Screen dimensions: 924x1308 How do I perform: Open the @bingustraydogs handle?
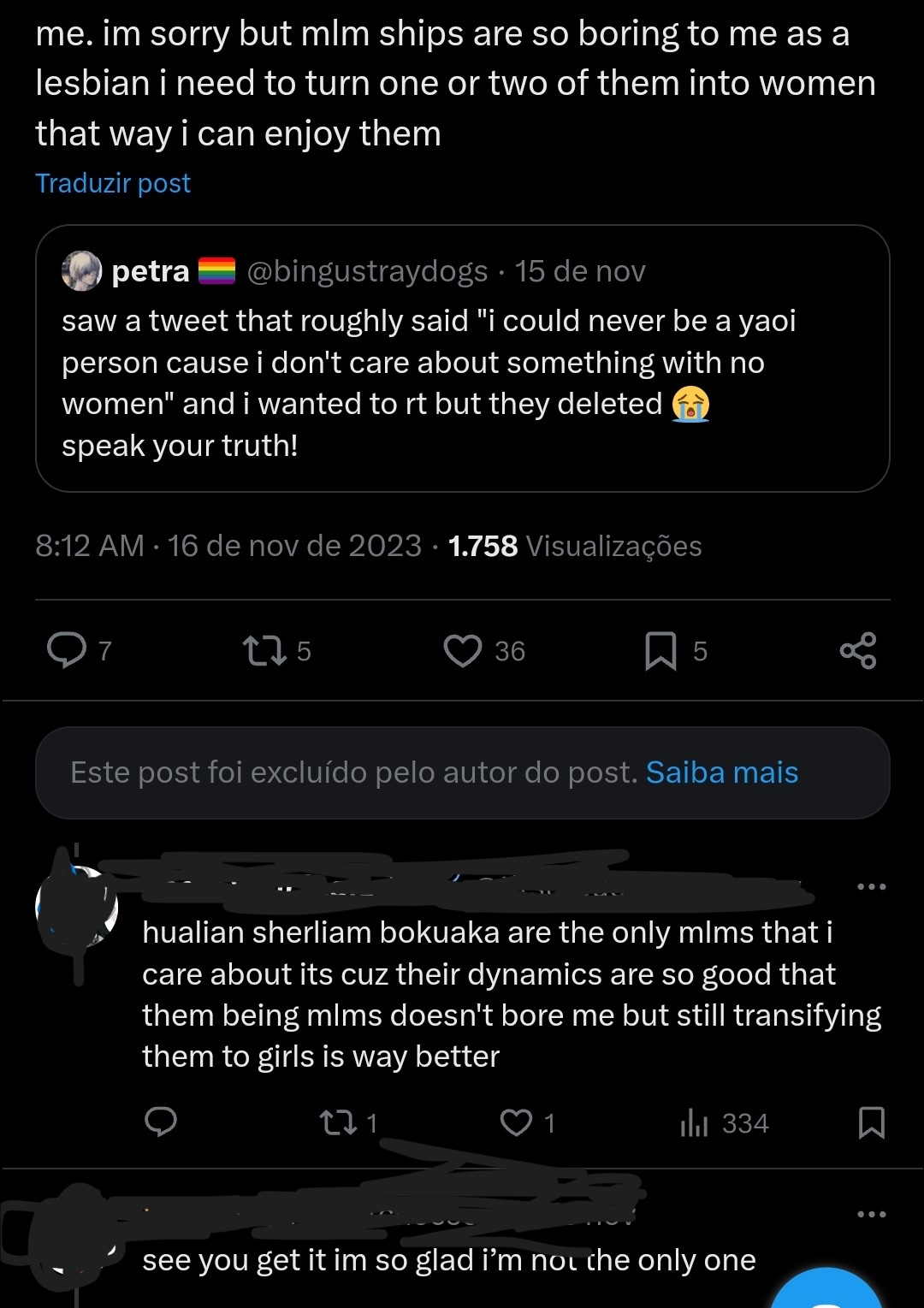pyautogui.click(x=367, y=271)
